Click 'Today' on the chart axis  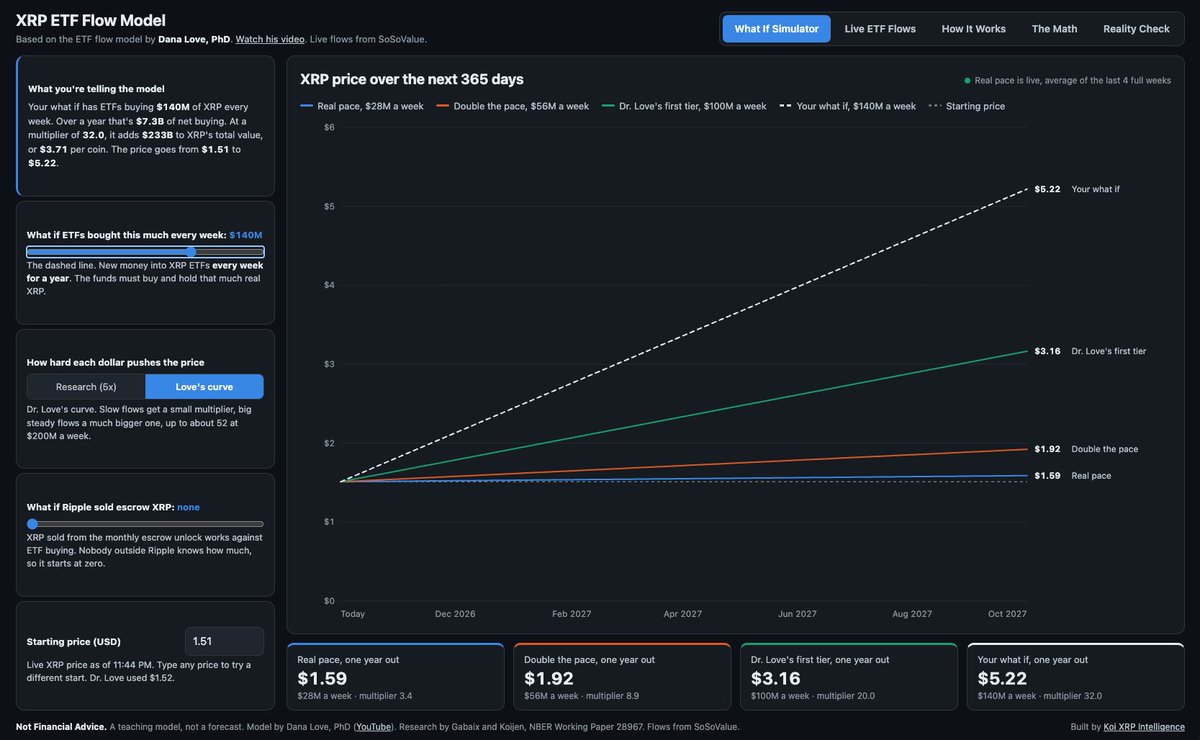(352, 614)
